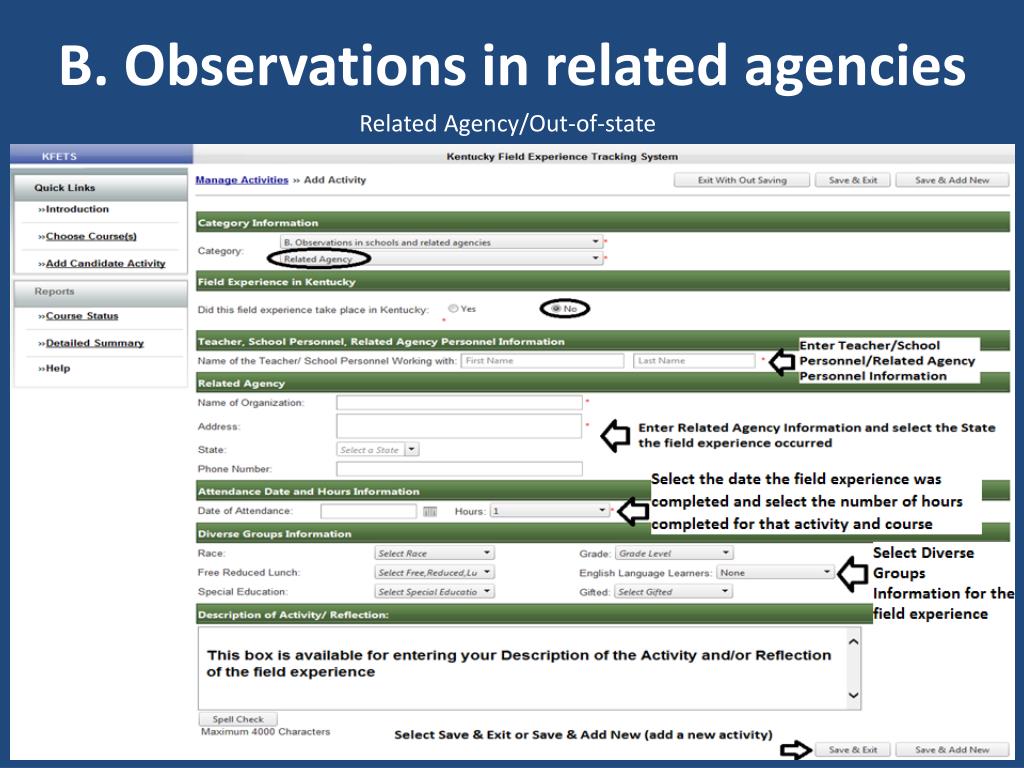Click the Name of Organization field
1024x768 pixels.
click(459, 403)
